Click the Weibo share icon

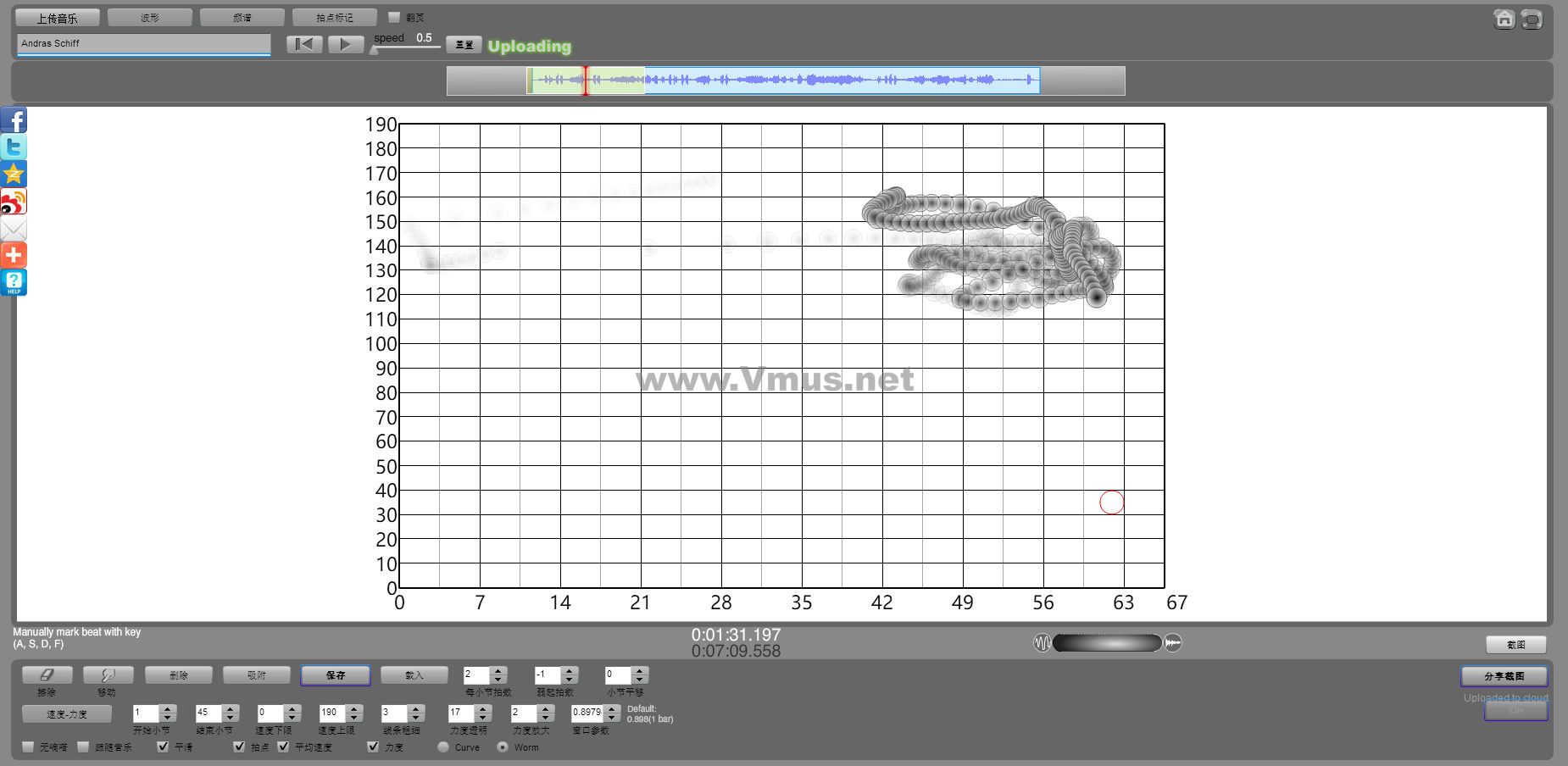click(14, 202)
